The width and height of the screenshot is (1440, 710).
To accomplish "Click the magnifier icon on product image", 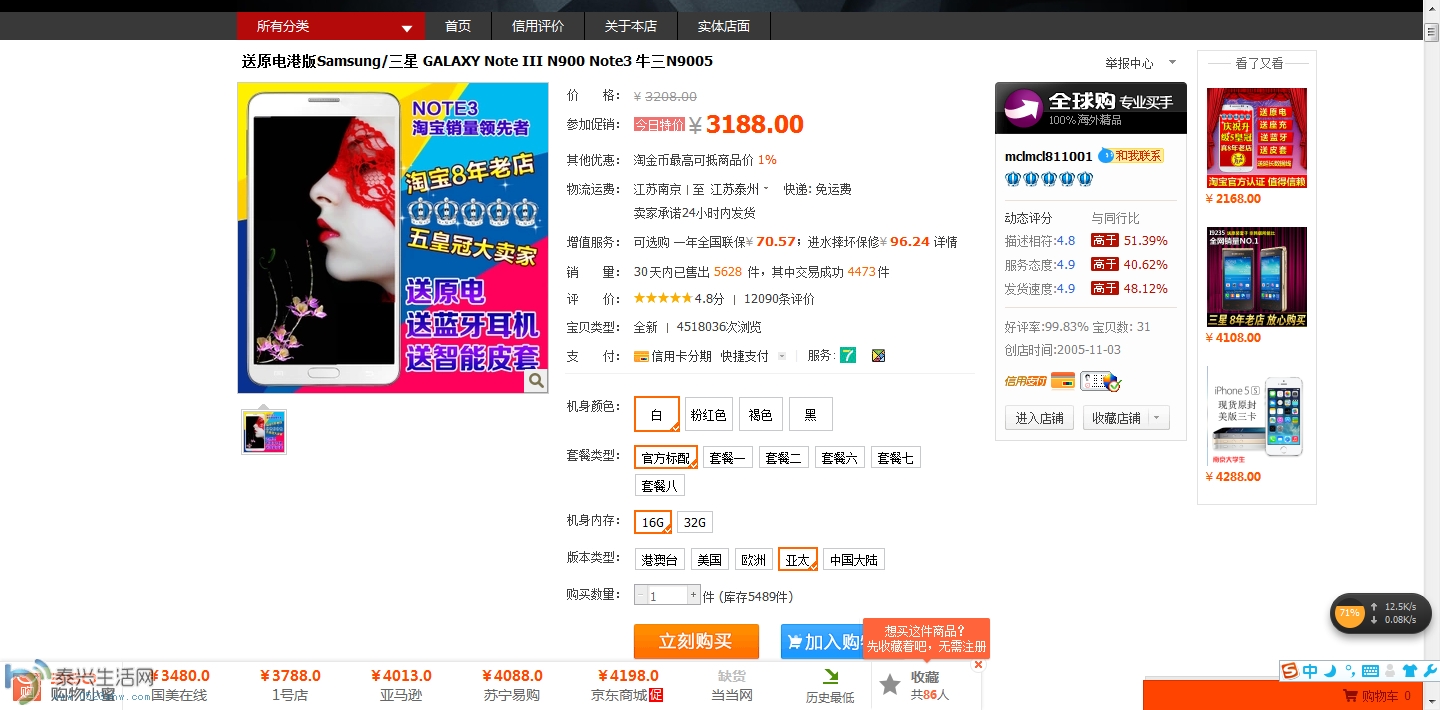I will 537,380.
